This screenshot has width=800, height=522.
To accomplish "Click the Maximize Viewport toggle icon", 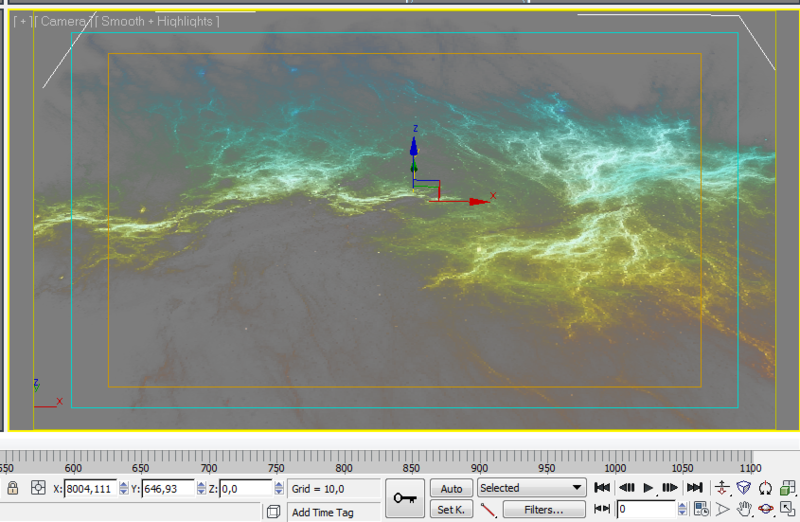I will 787,510.
